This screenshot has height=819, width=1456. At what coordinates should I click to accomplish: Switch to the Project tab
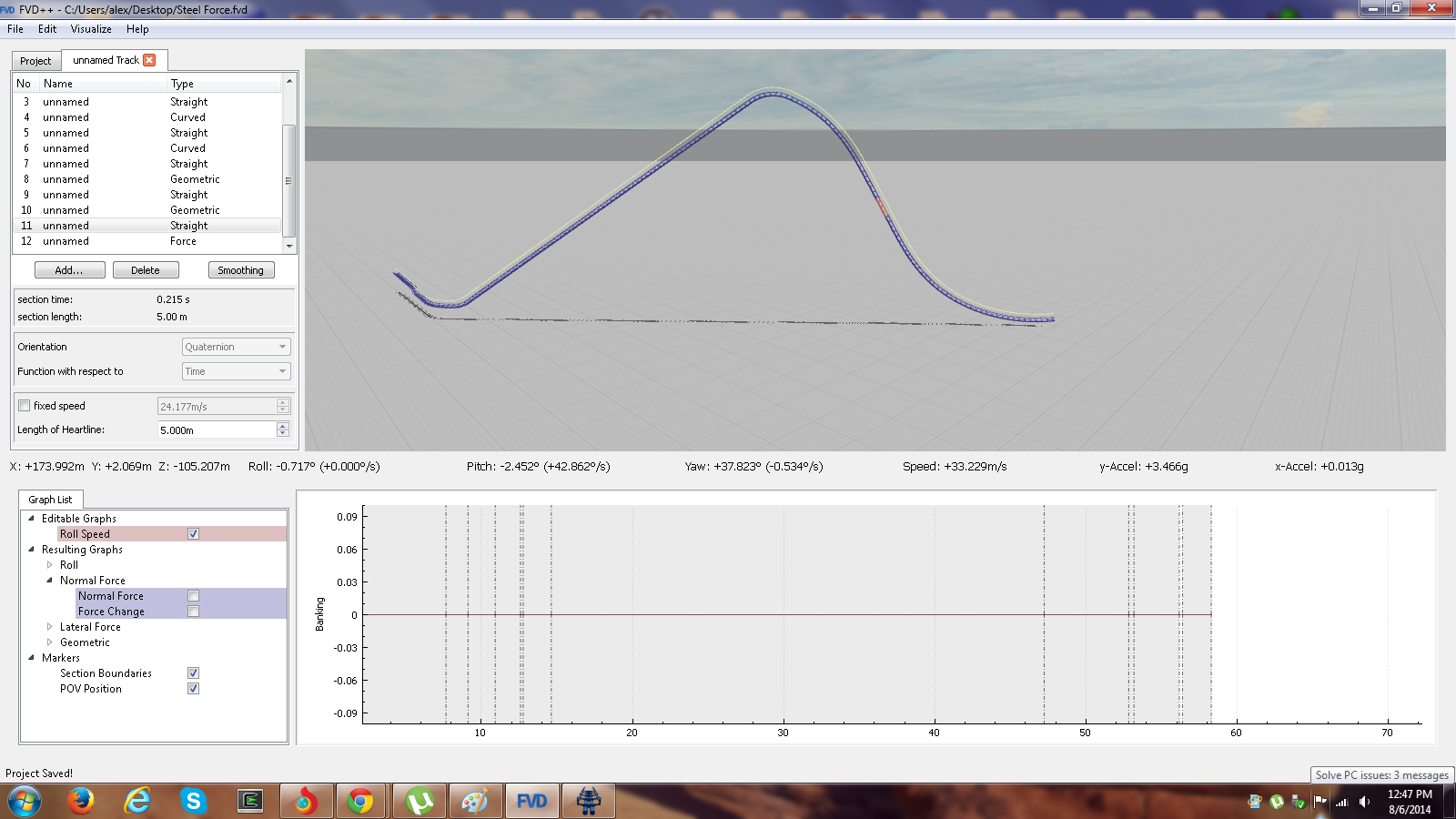(35, 61)
